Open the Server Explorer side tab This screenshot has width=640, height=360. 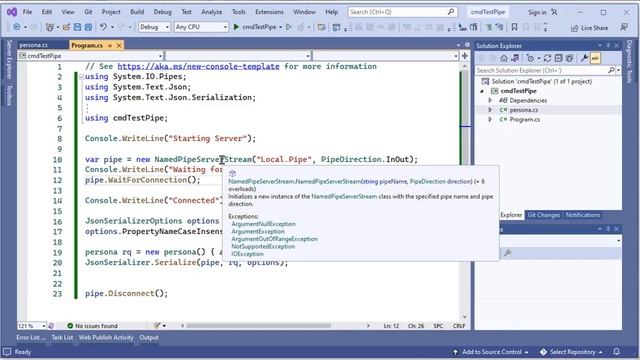point(9,60)
